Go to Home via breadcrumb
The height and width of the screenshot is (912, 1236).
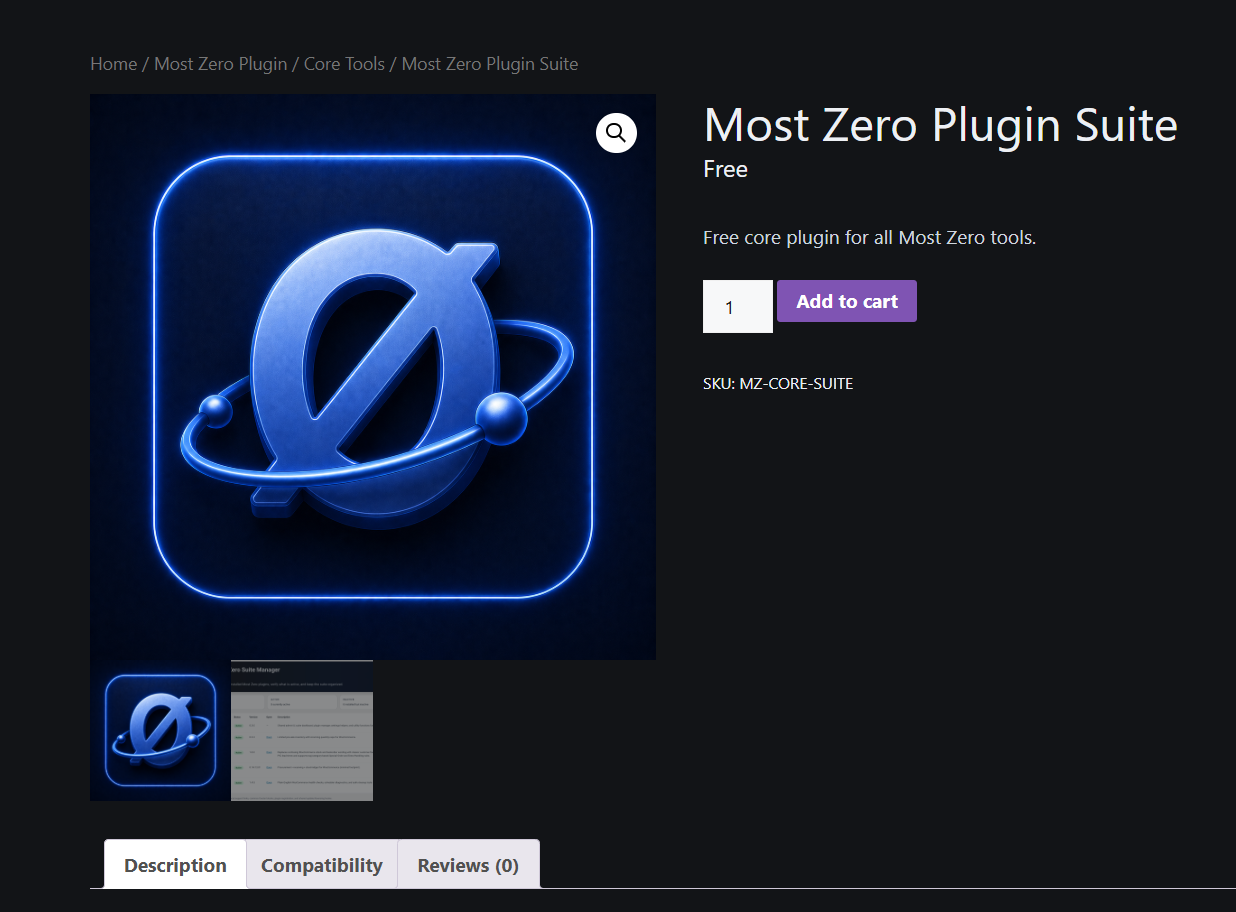[x=113, y=64]
